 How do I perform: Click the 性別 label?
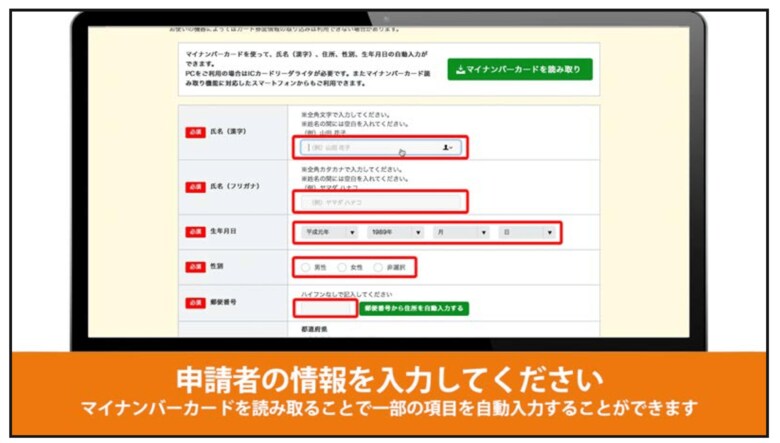tap(216, 266)
